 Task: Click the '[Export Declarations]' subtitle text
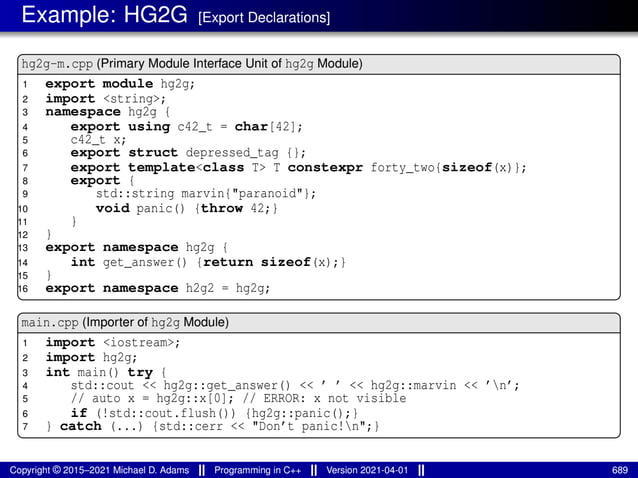264,18
